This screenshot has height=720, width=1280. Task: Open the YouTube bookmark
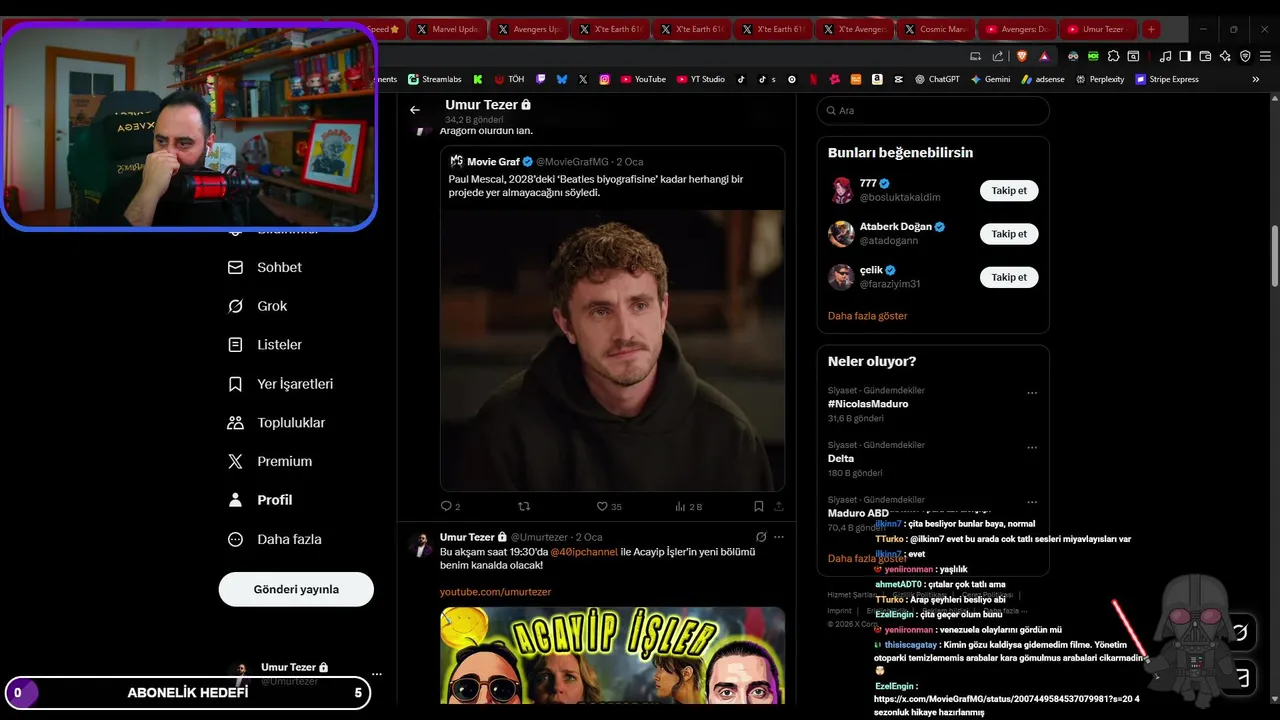[643, 79]
